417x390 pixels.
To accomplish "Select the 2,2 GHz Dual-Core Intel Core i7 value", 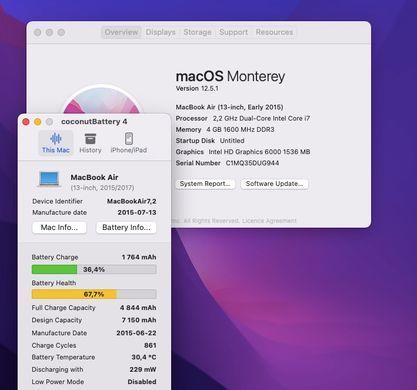I will [x=261, y=119].
